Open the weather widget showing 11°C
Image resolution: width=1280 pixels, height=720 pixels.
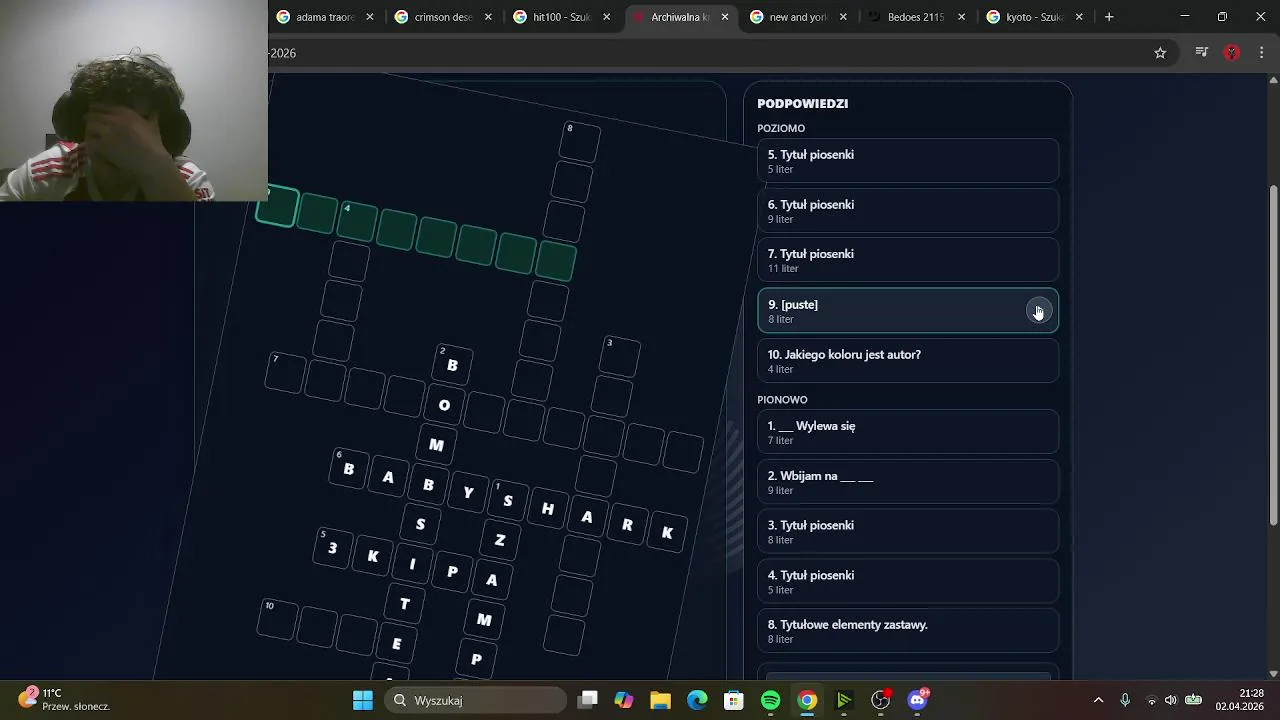tap(64, 699)
